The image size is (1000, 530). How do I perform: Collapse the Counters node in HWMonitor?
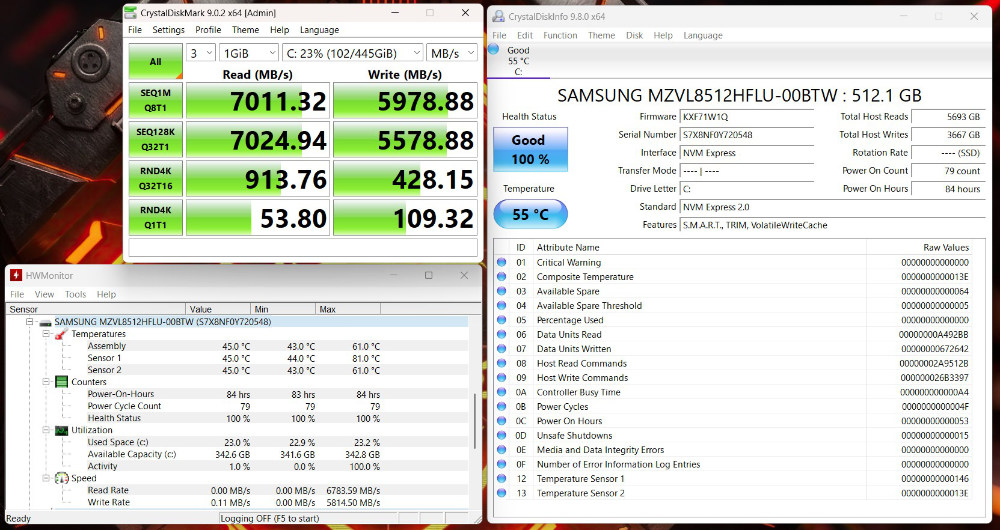46,382
